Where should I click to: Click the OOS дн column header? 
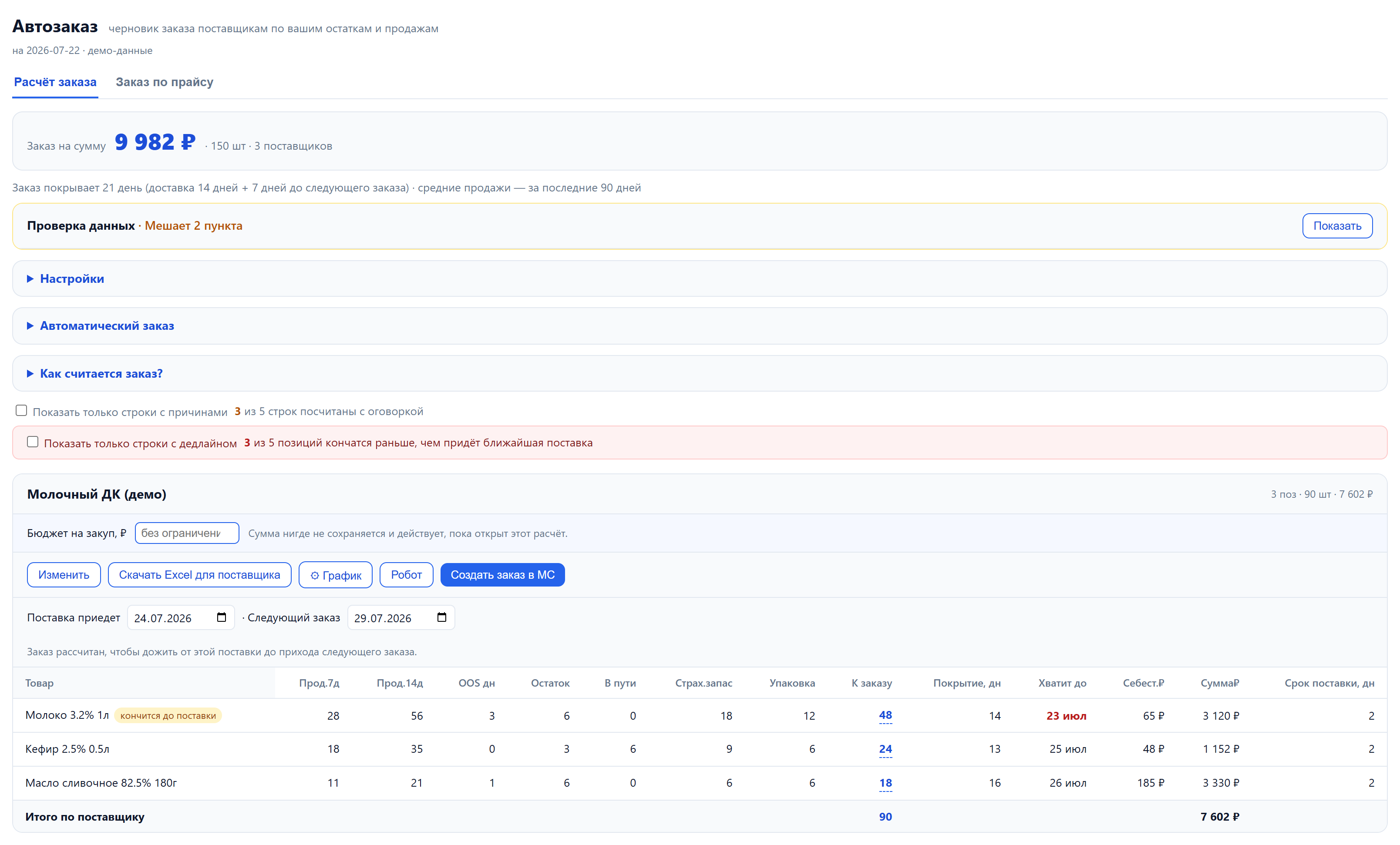tap(477, 683)
